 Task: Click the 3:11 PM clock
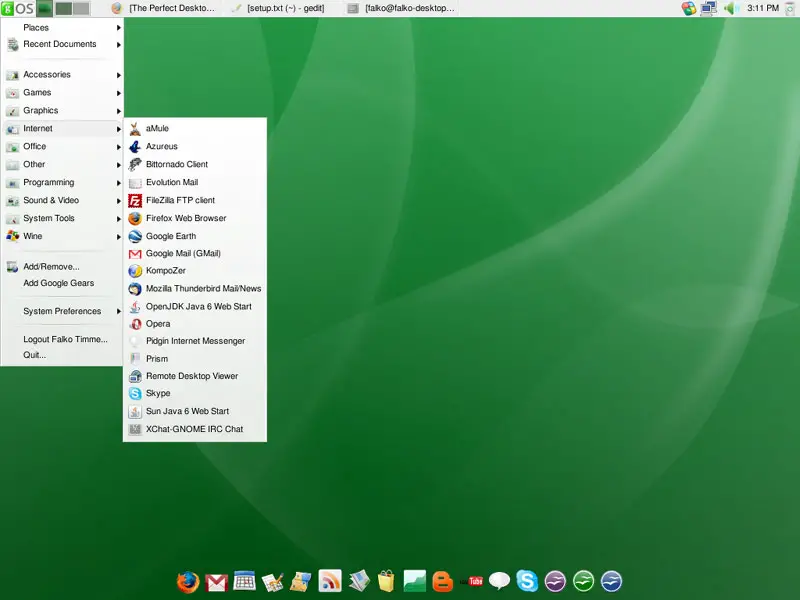(763, 8)
